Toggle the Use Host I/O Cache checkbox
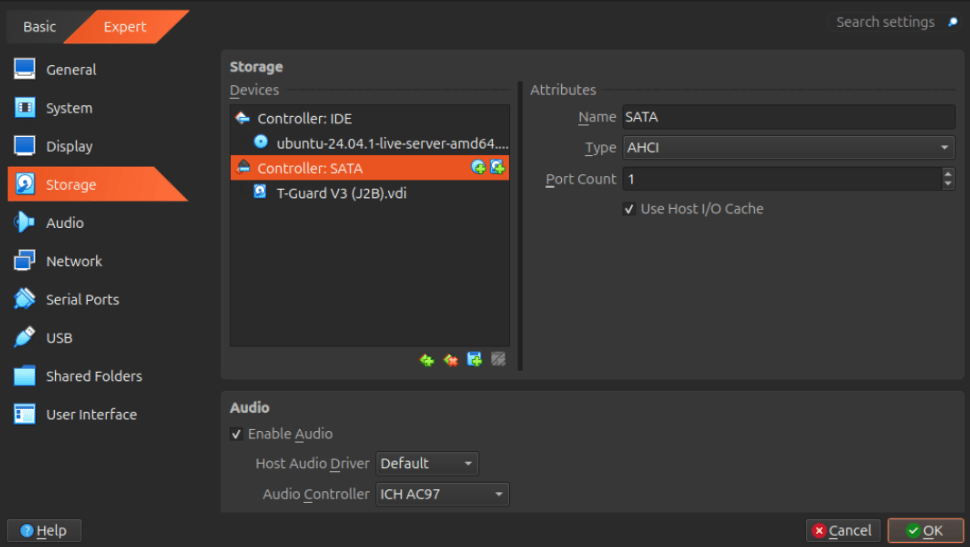This screenshot has width=970, height=547. 629,209
